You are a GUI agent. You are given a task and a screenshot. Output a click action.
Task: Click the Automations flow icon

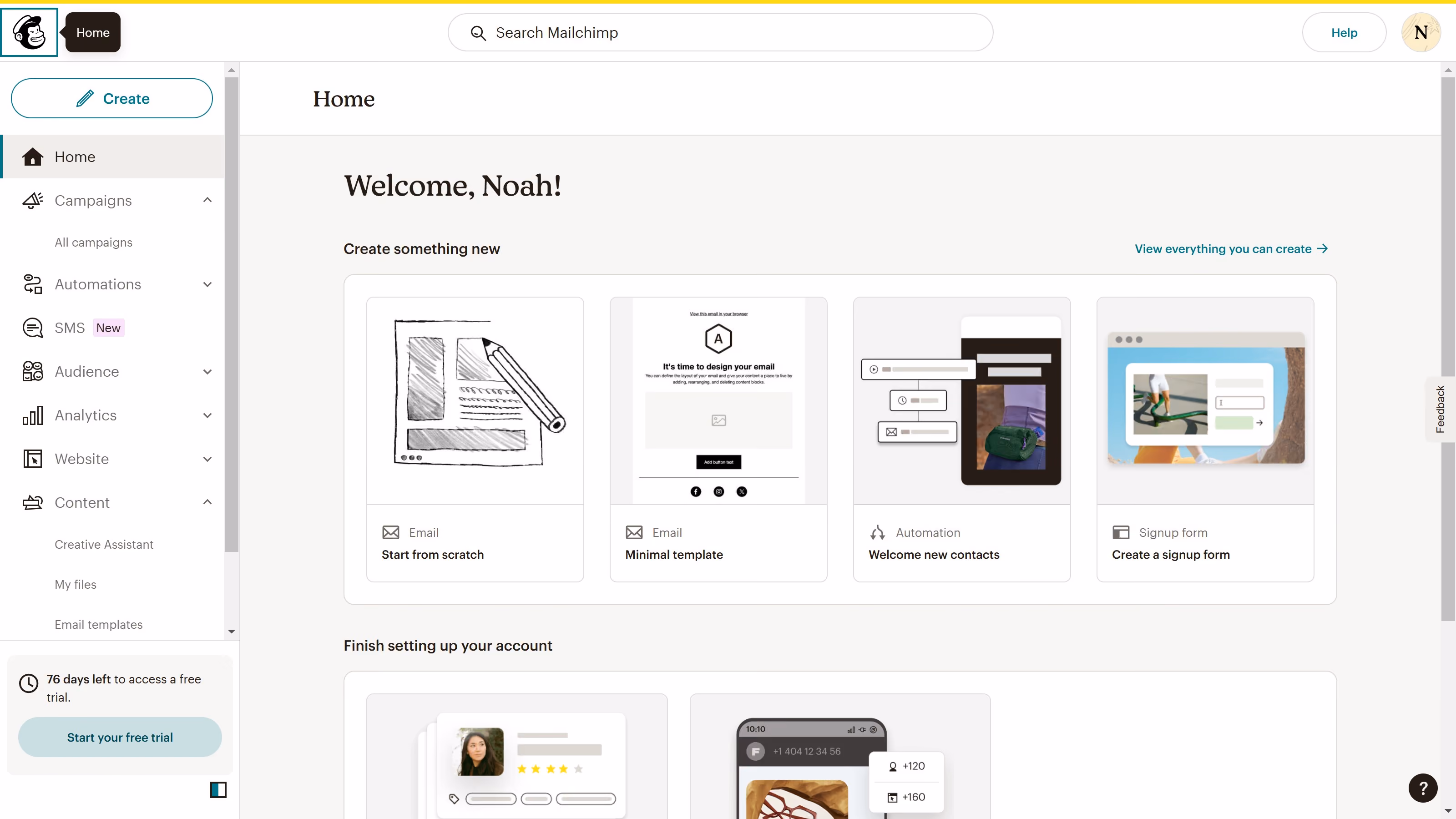[x=32, y=284]
